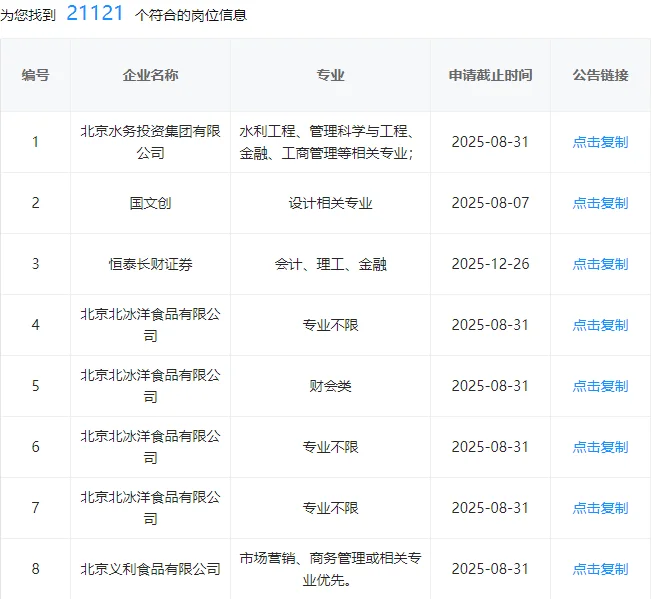This screenshot has height=599, width=651.
Task: Copy the link in the 财会类 row
Action: click(600, 386)
